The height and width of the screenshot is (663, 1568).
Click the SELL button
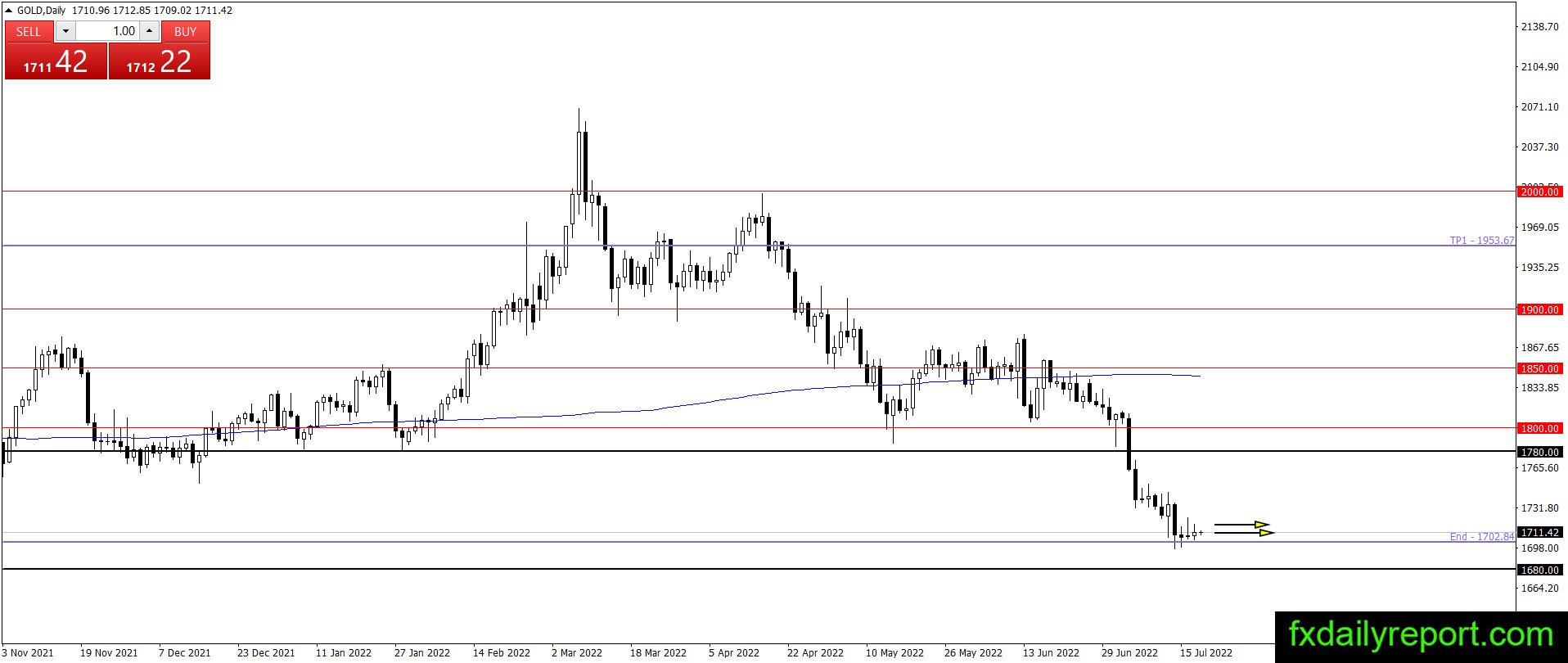(x=29, y=31)
